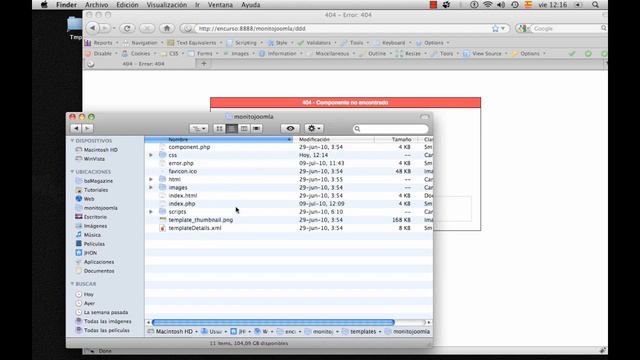Open the Visualización menu

[x=167, y=5]
